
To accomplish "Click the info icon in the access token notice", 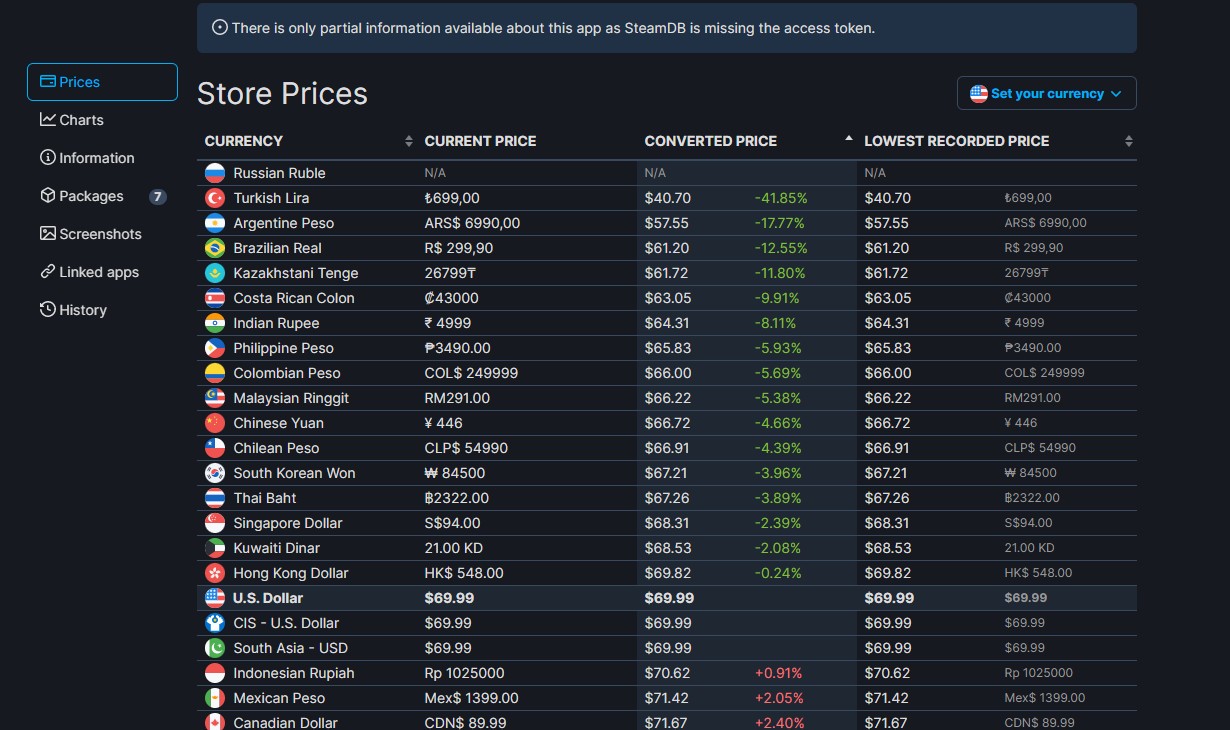I will [x=220, y=28].
